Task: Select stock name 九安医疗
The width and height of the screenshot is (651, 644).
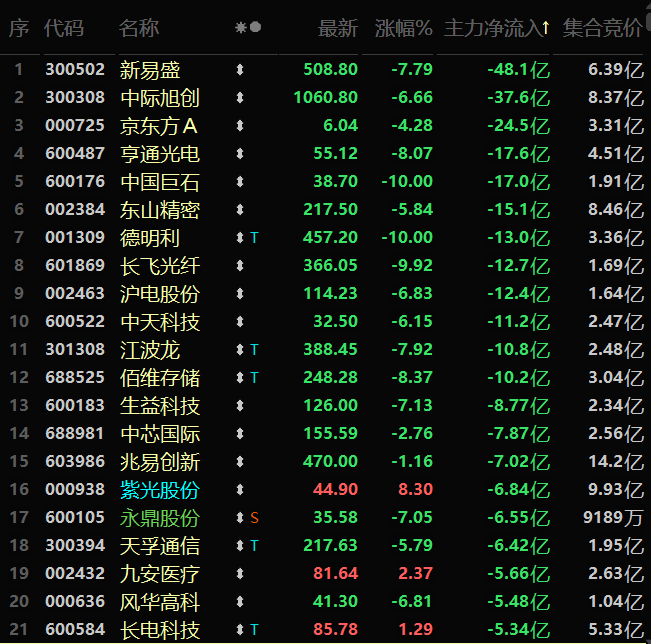Action: tap(160, 574)
